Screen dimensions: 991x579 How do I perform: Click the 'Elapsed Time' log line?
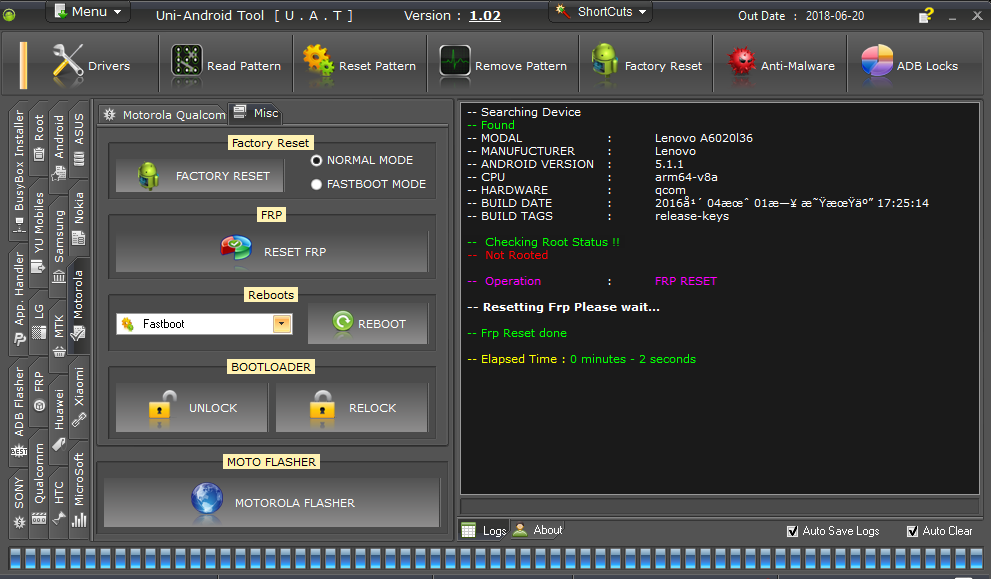click(x=581, y=359)
